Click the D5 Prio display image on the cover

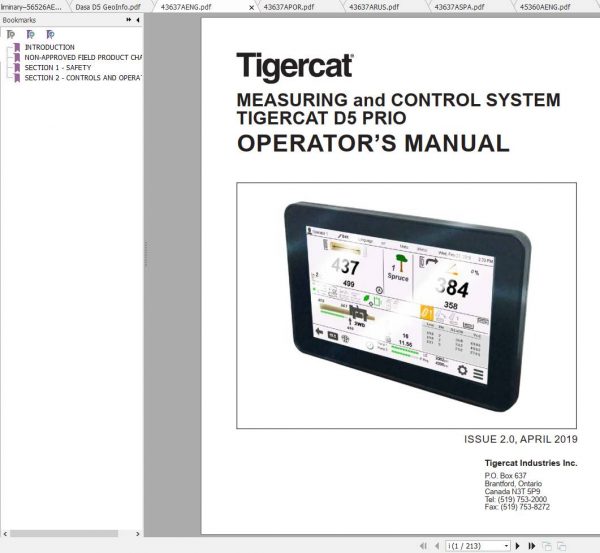coord(407,306)
